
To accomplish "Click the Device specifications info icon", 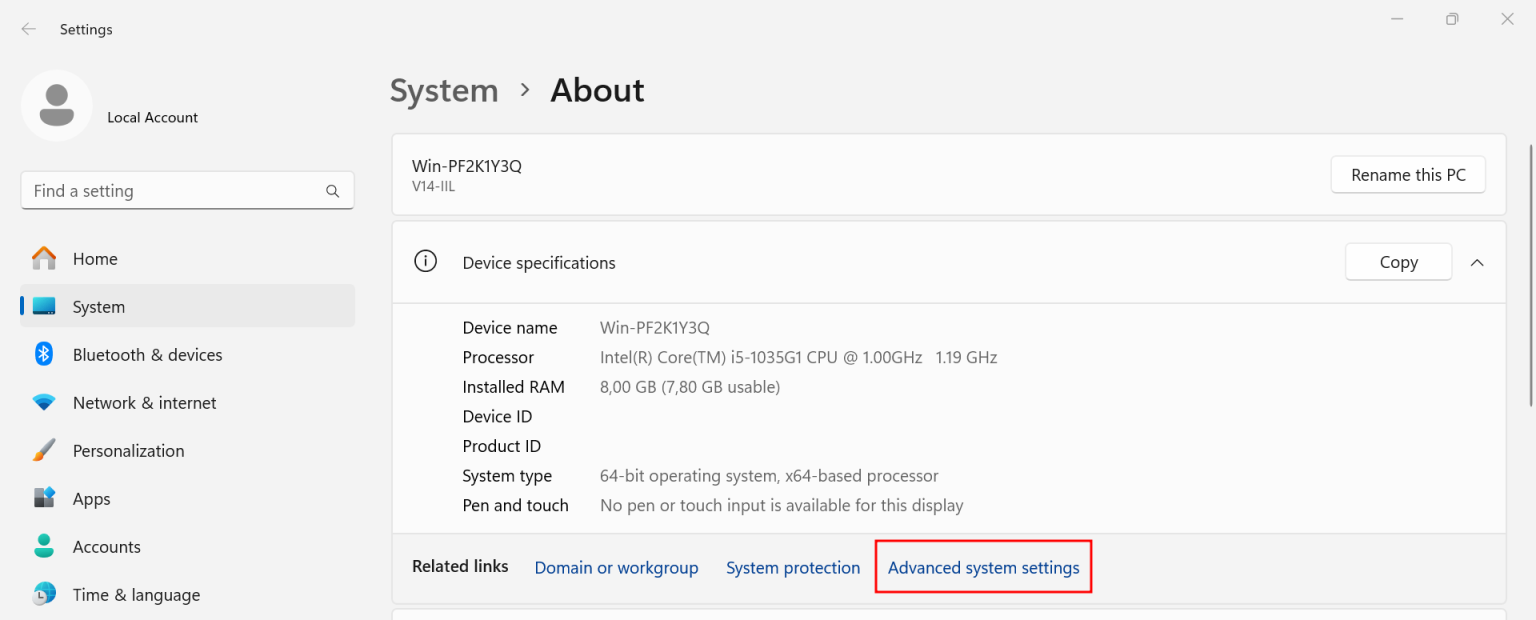I will pyautogui.click(x=426, y=262).
